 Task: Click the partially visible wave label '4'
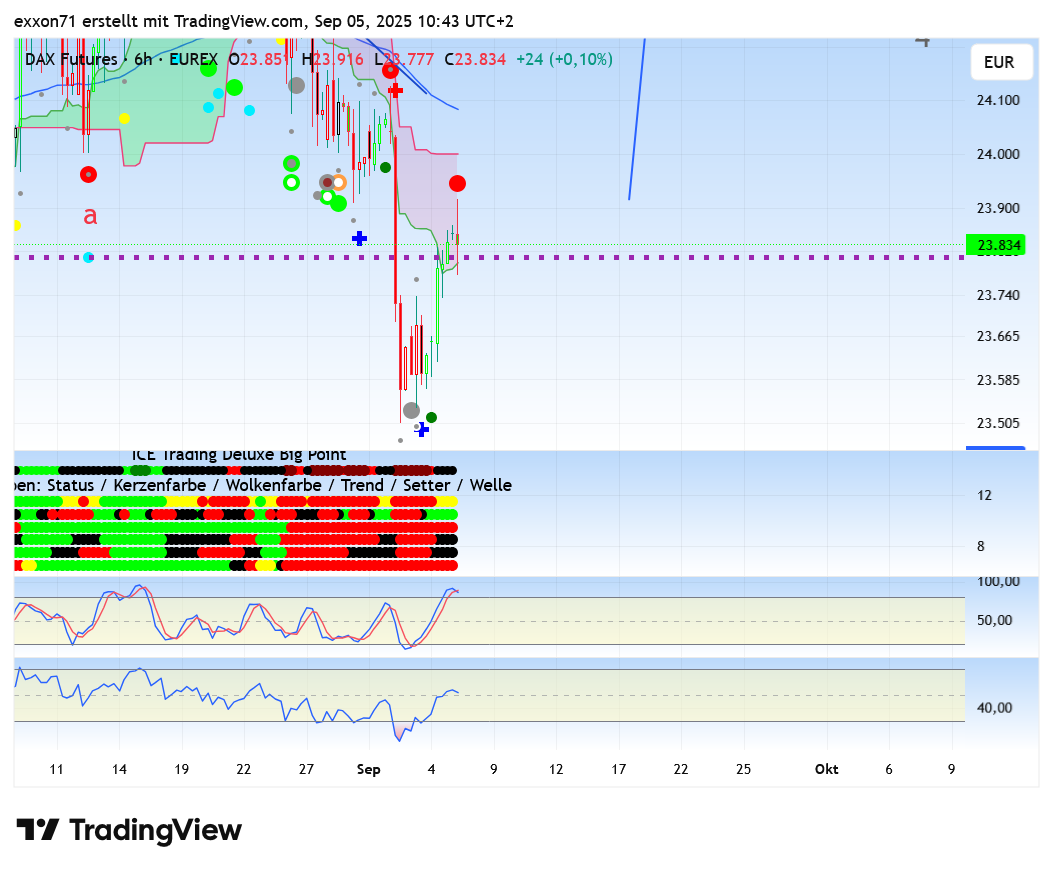tap(923, 41)
